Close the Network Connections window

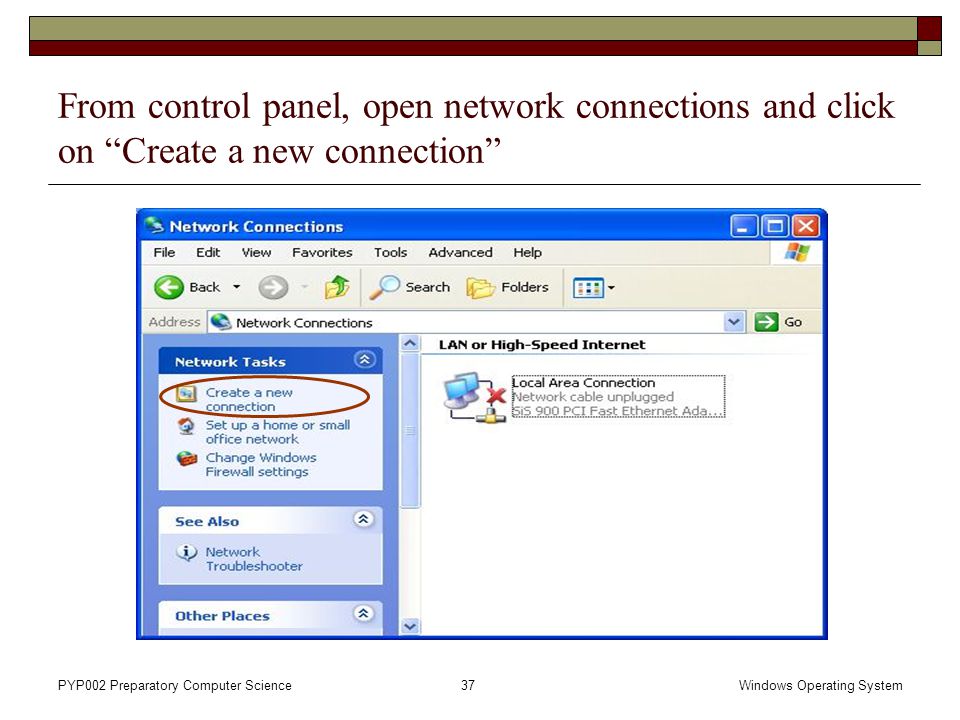click(x=806, y=227)
